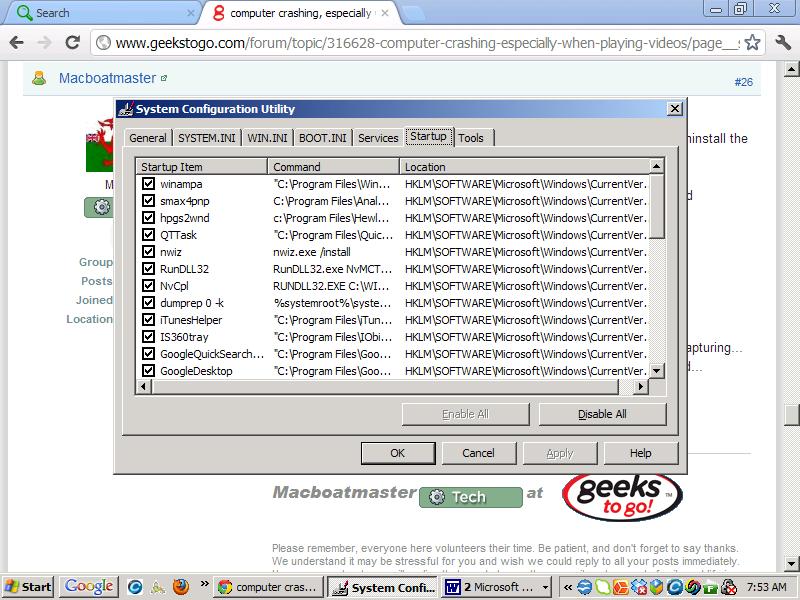Sort by the Startup Item column header

(x=202, y=166)
